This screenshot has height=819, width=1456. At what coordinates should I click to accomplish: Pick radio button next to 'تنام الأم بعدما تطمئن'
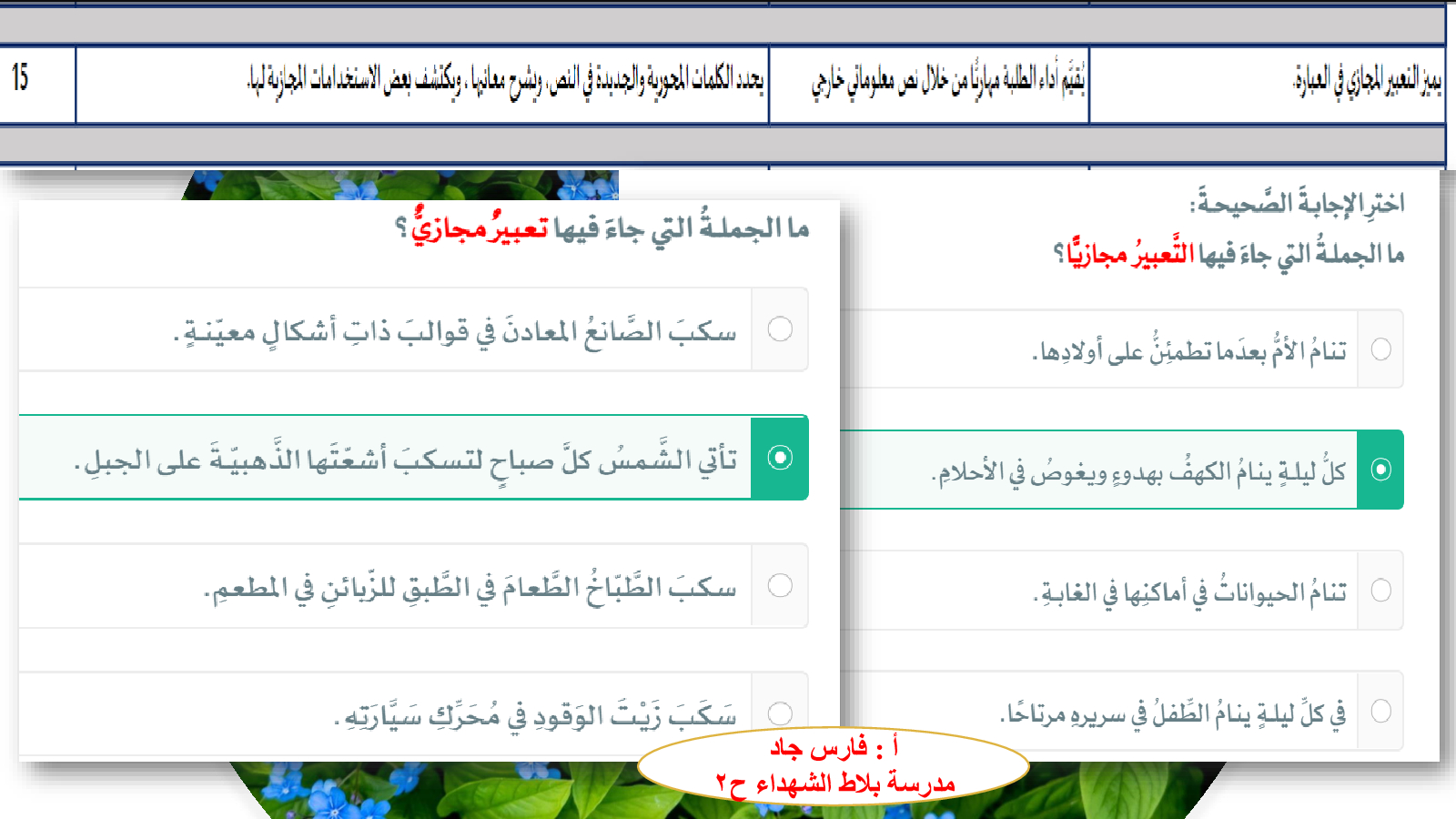pos(1380,349)
